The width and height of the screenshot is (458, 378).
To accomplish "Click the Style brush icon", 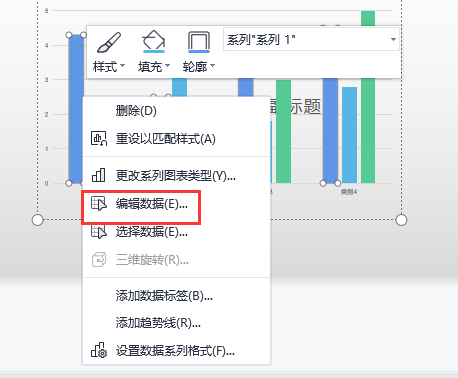I will (109, 42).
